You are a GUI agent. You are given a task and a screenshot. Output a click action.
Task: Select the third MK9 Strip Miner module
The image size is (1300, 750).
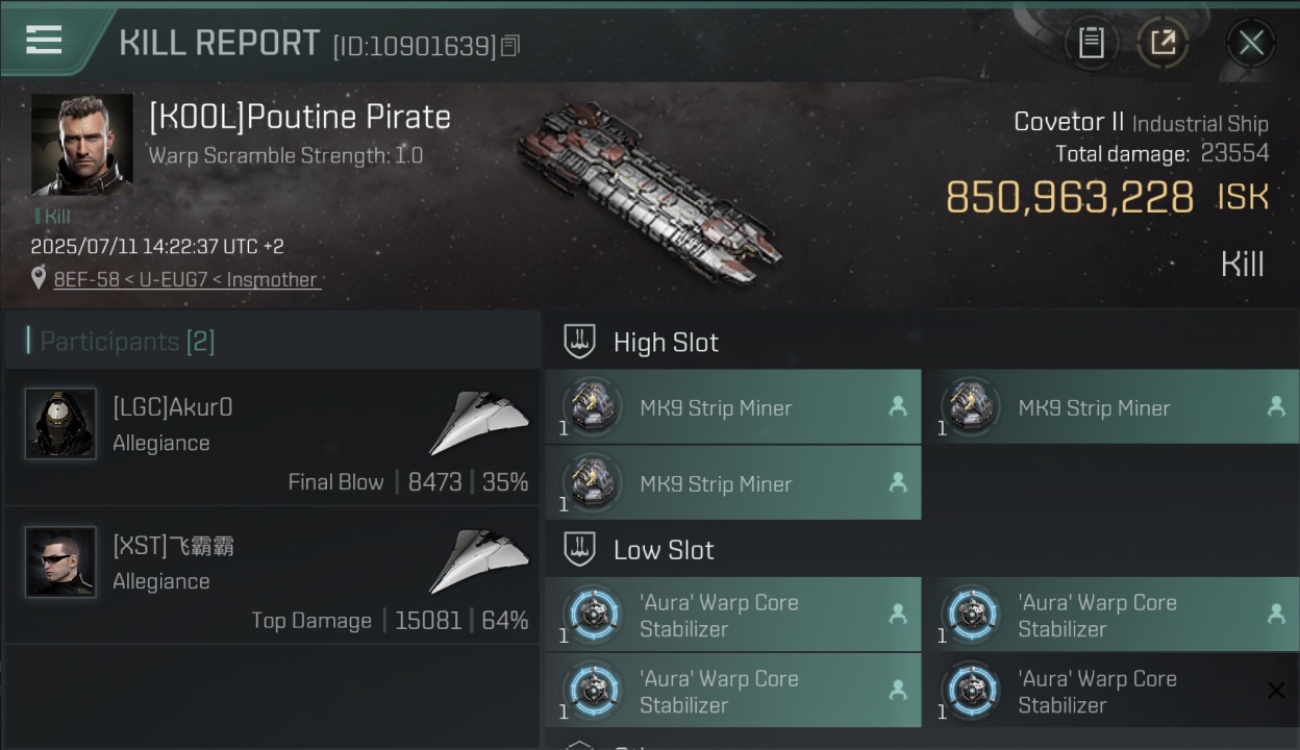tap(733, 483)
